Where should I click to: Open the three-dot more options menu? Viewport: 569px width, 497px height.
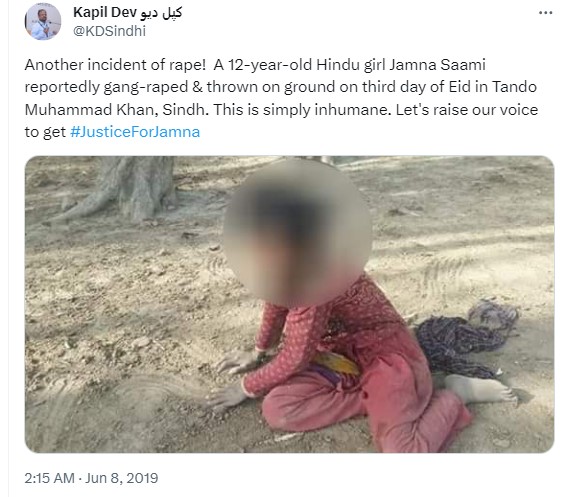tap(545, 13)
